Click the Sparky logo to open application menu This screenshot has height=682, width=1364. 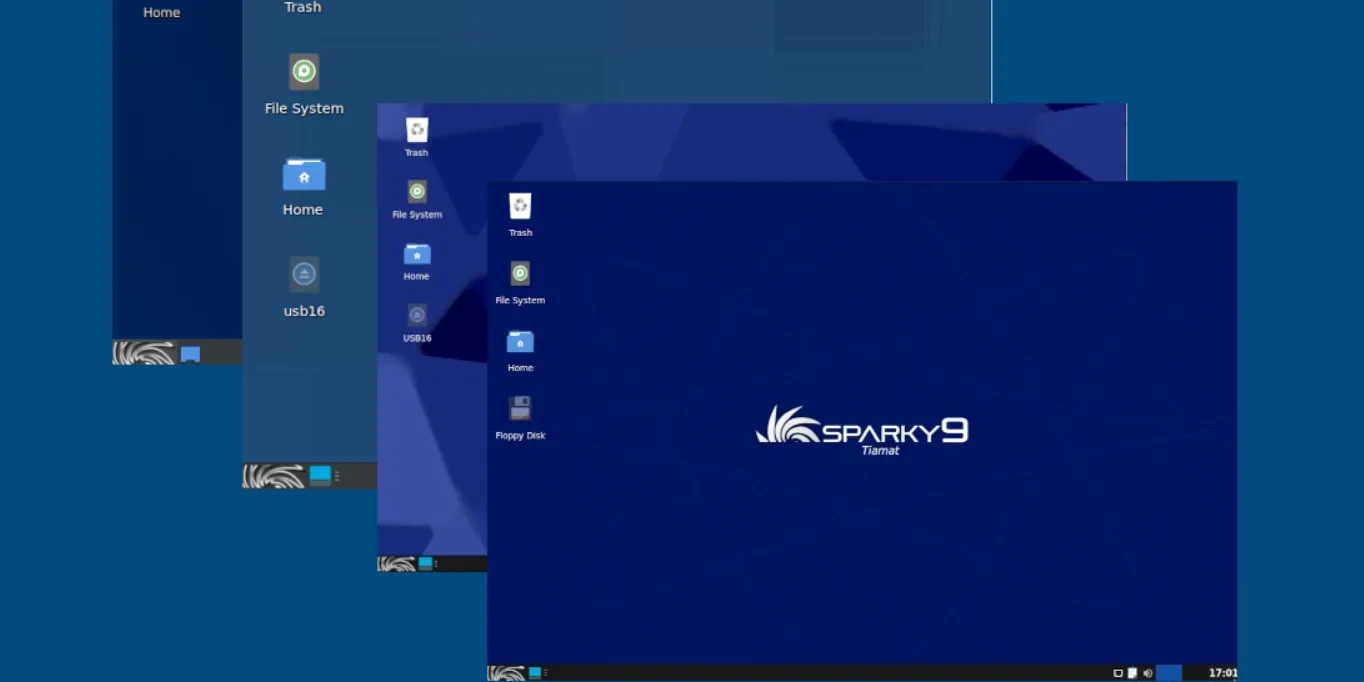(x=505, y=672)
